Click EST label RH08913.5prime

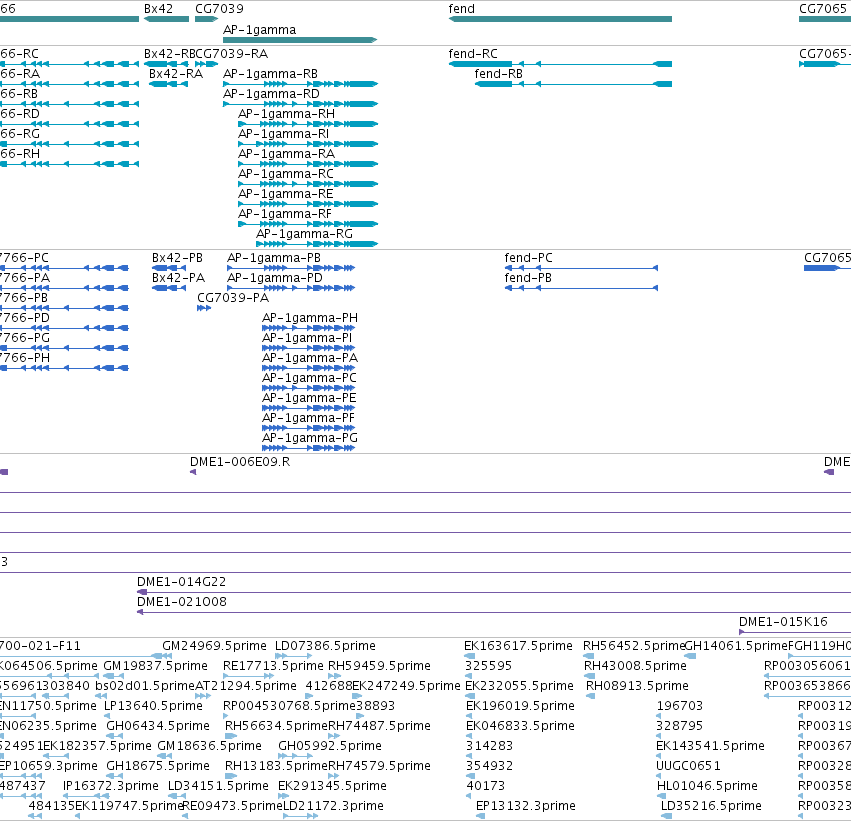(x=637, y=686)
